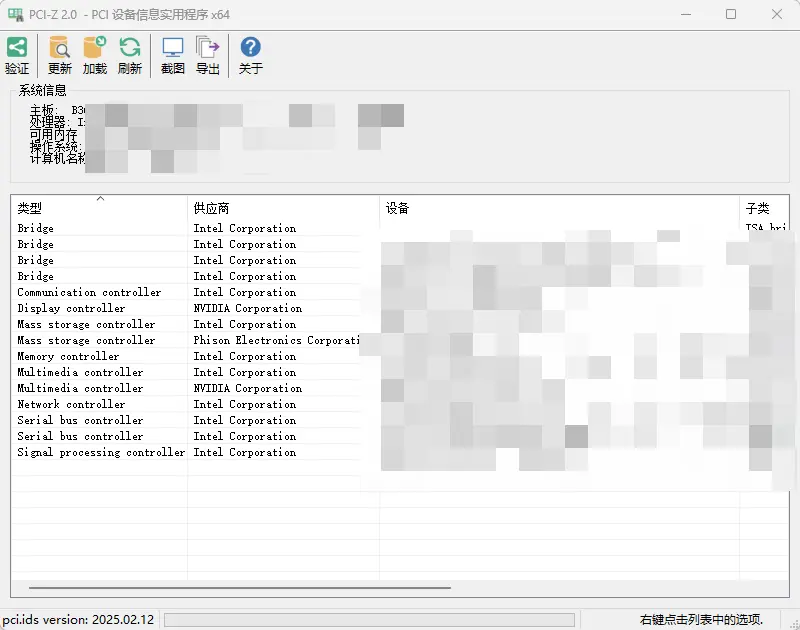Maximize the PCI-Z window

pyautogui.click(x=731, y=14)
